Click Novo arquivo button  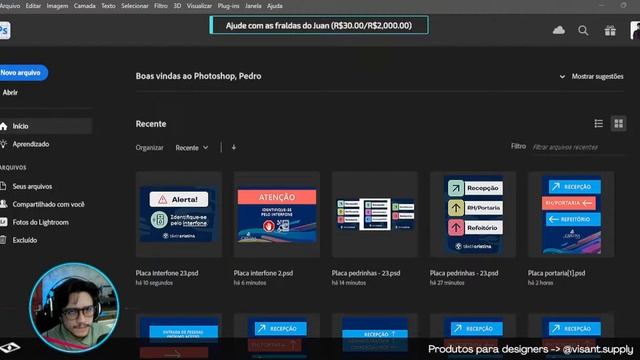coord(23,73)
